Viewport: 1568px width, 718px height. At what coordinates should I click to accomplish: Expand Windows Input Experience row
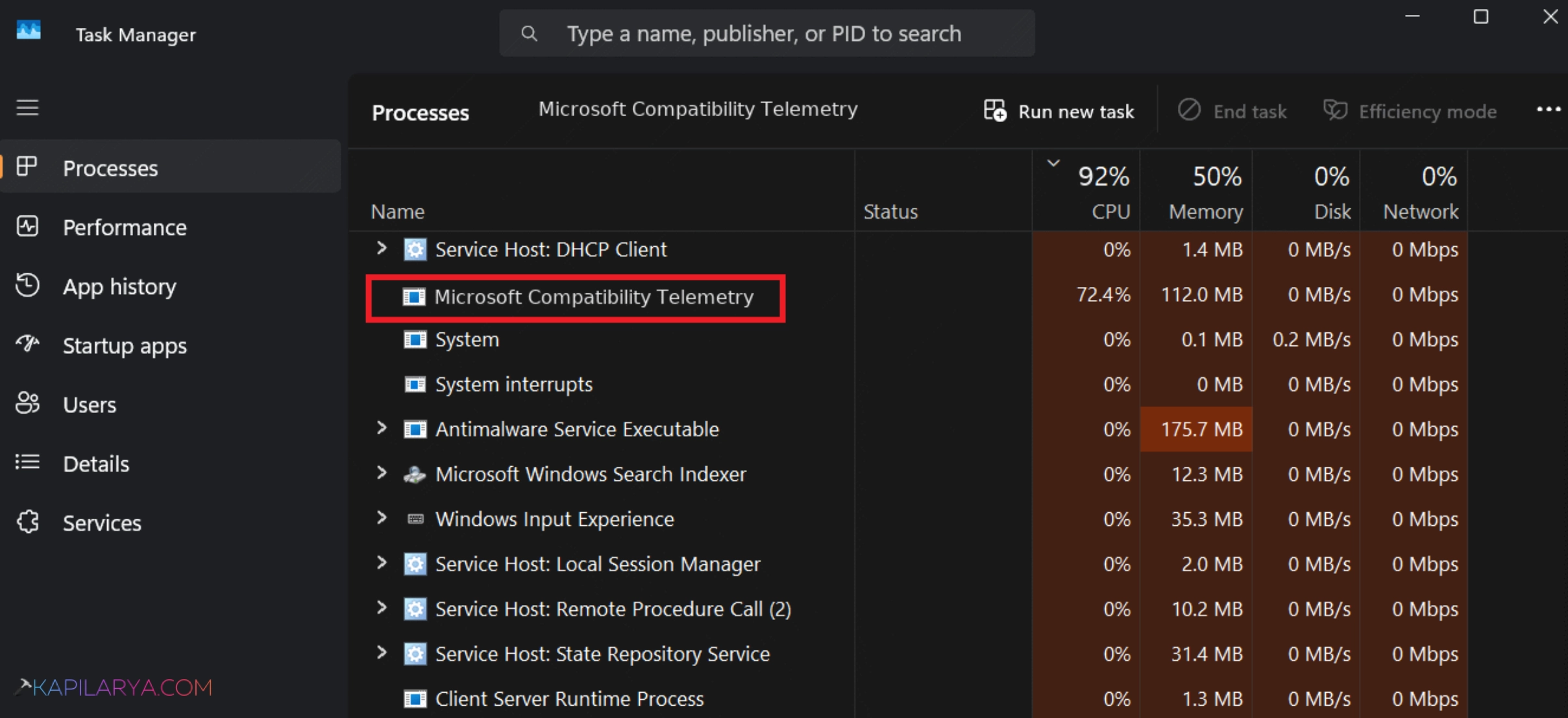point(382,518)
